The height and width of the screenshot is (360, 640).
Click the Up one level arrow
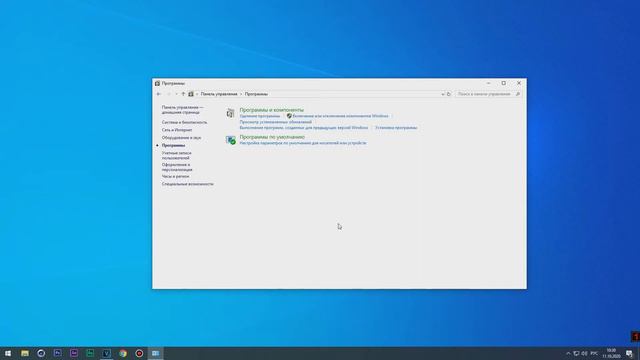[183, 94]
